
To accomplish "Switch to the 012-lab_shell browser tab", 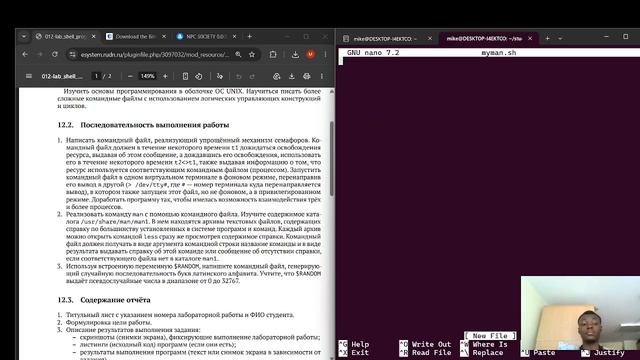I will [65, 37].
